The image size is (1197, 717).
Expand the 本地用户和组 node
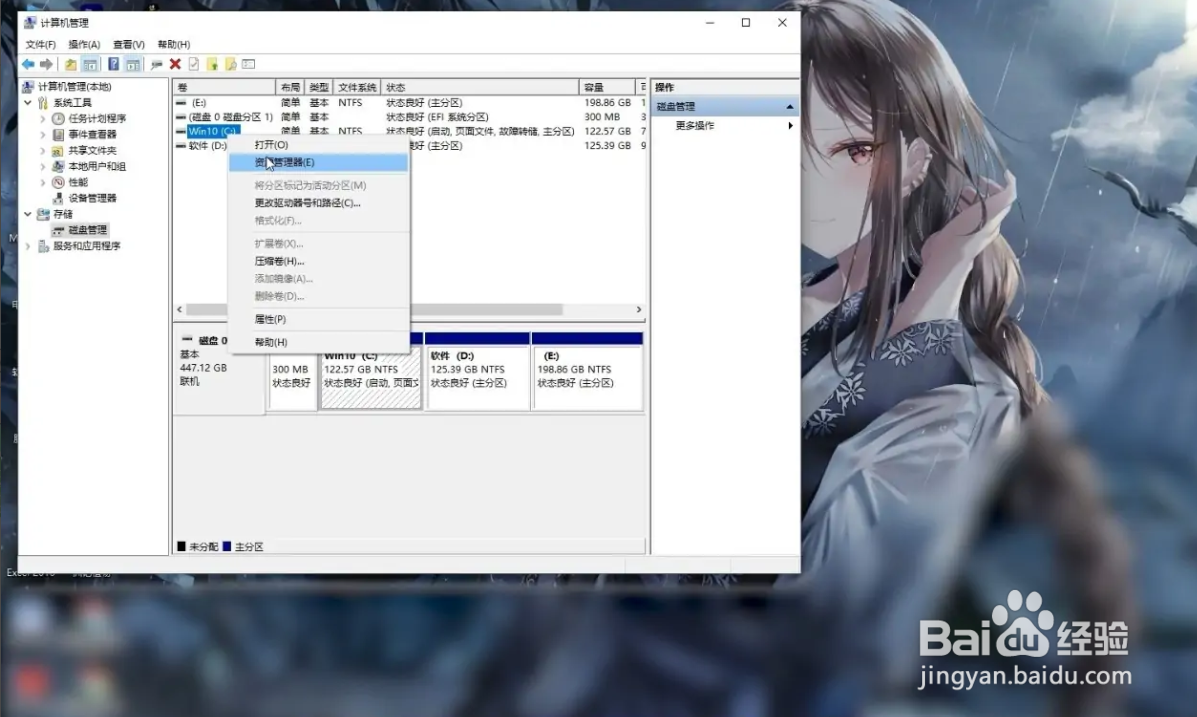pos(43,166)
